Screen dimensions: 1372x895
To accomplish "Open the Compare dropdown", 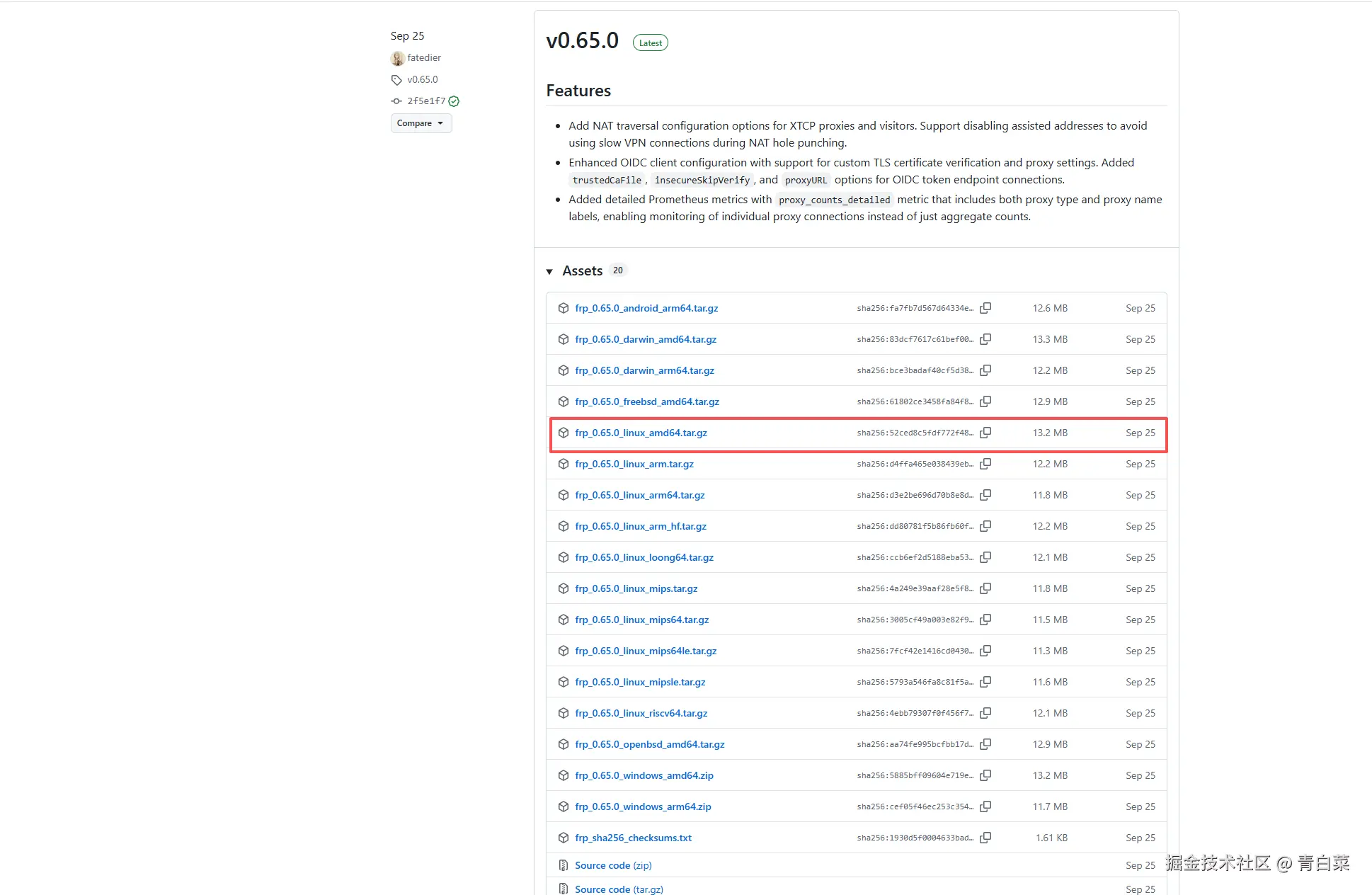I will tap(421, 123).
